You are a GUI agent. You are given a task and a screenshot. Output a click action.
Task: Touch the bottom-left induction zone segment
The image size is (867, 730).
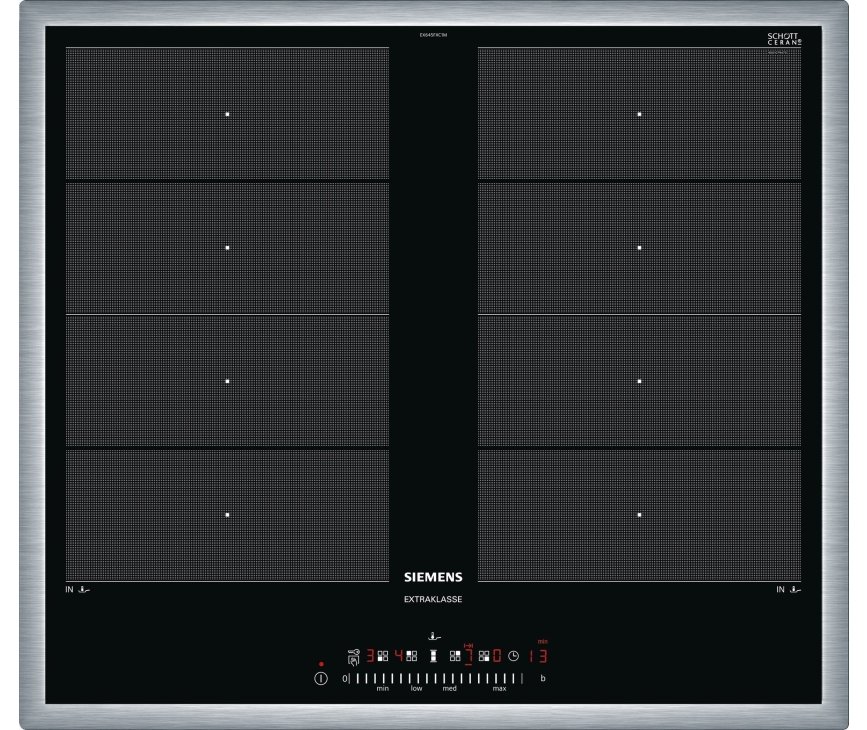tap(227, 515)
